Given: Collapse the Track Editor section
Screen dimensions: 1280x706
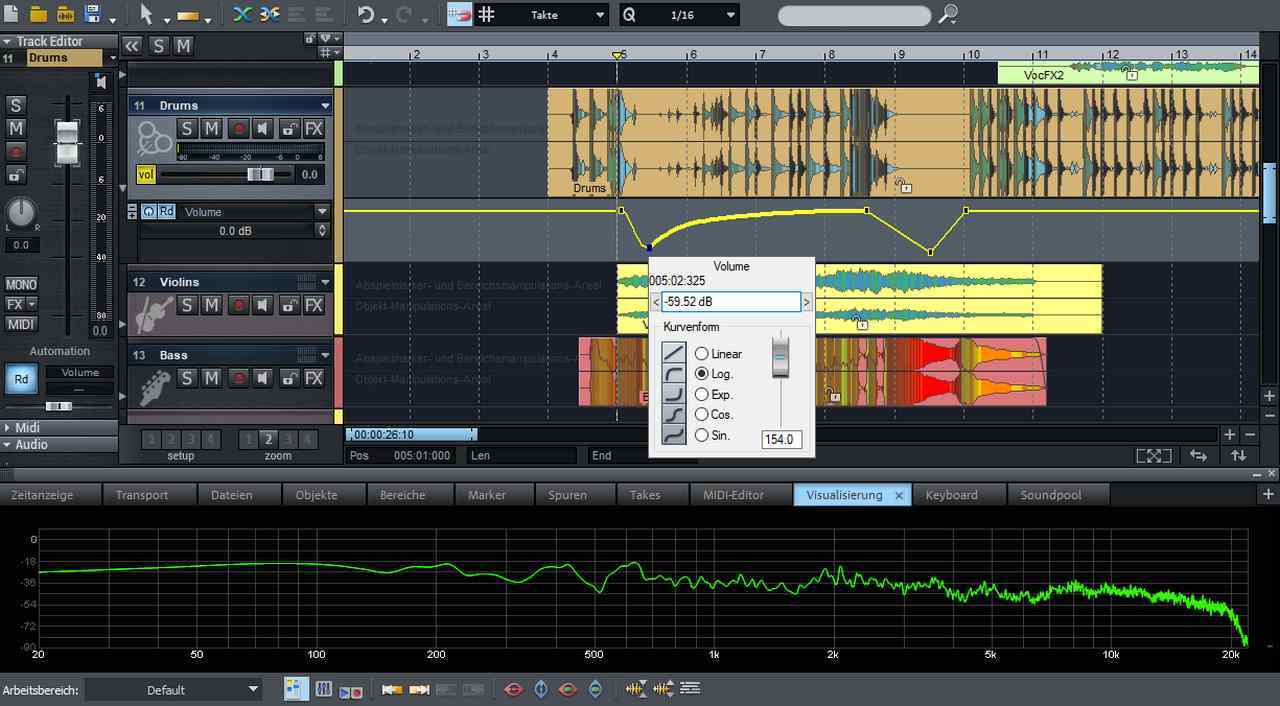Looking at the screenshot, I should point(7,41).
